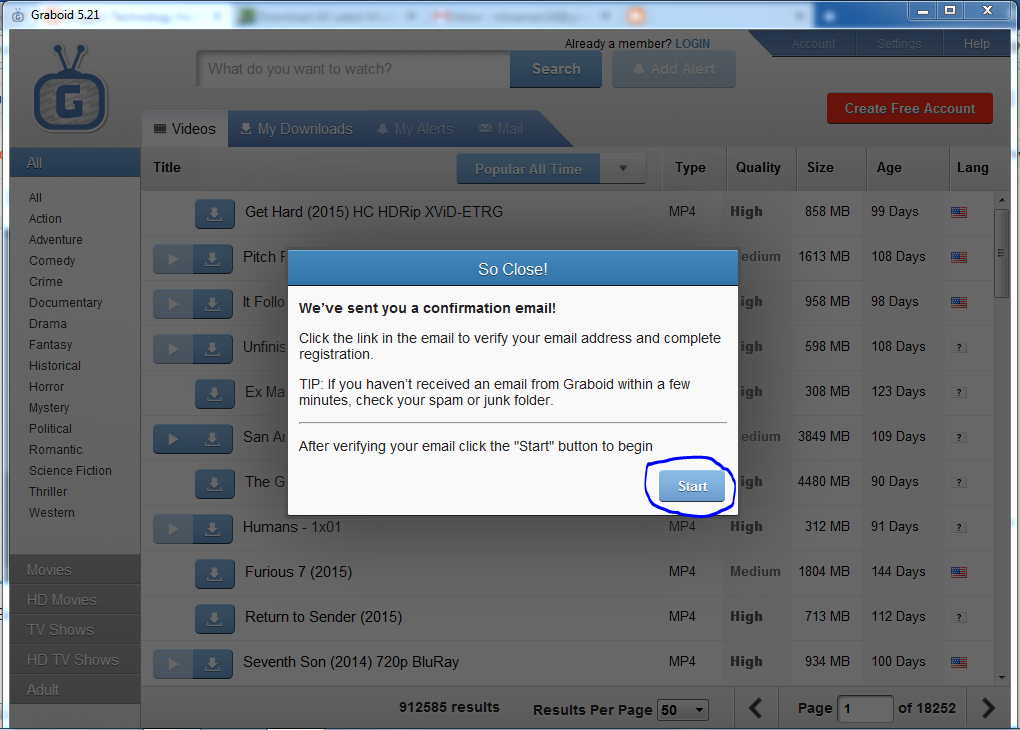
Task: Download Return to Sender (2015)
Action: click(x=214, y=618)
